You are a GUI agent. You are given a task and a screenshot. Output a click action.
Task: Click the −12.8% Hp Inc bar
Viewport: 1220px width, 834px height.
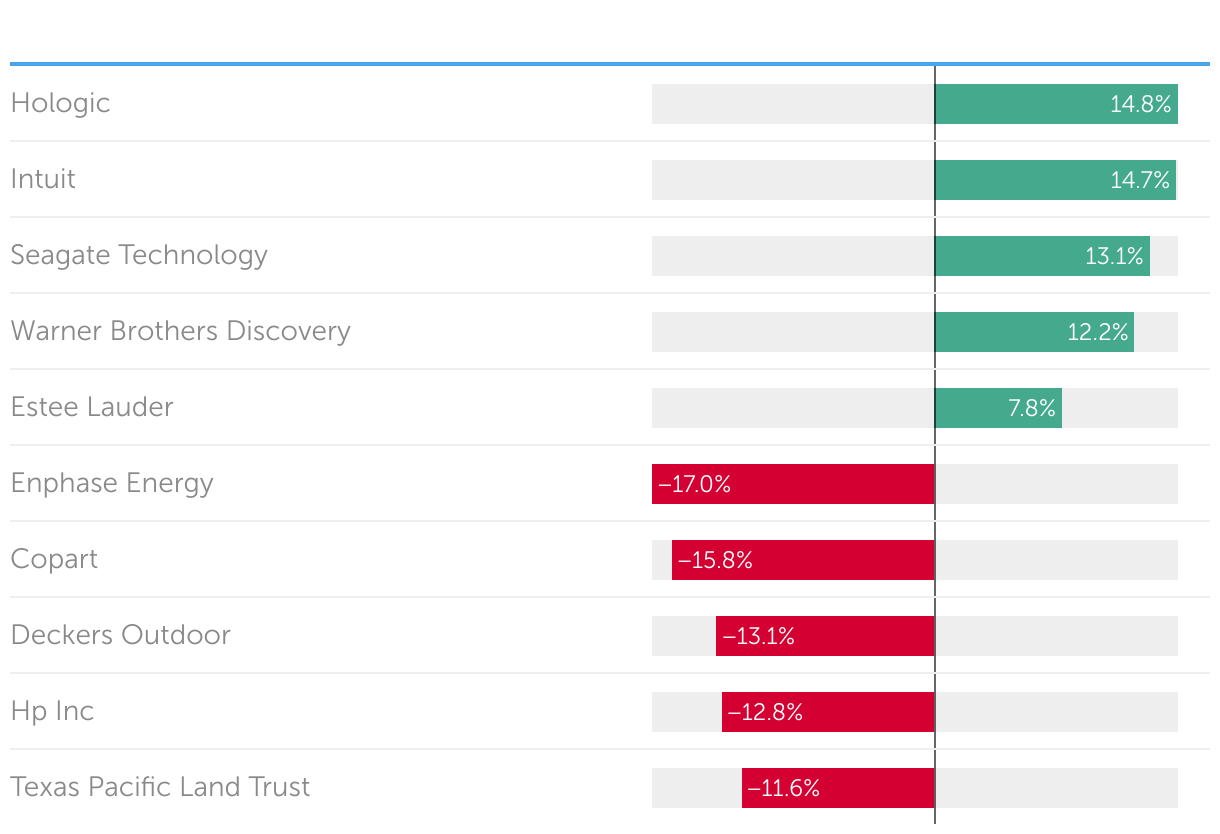[x=828, y=712]
